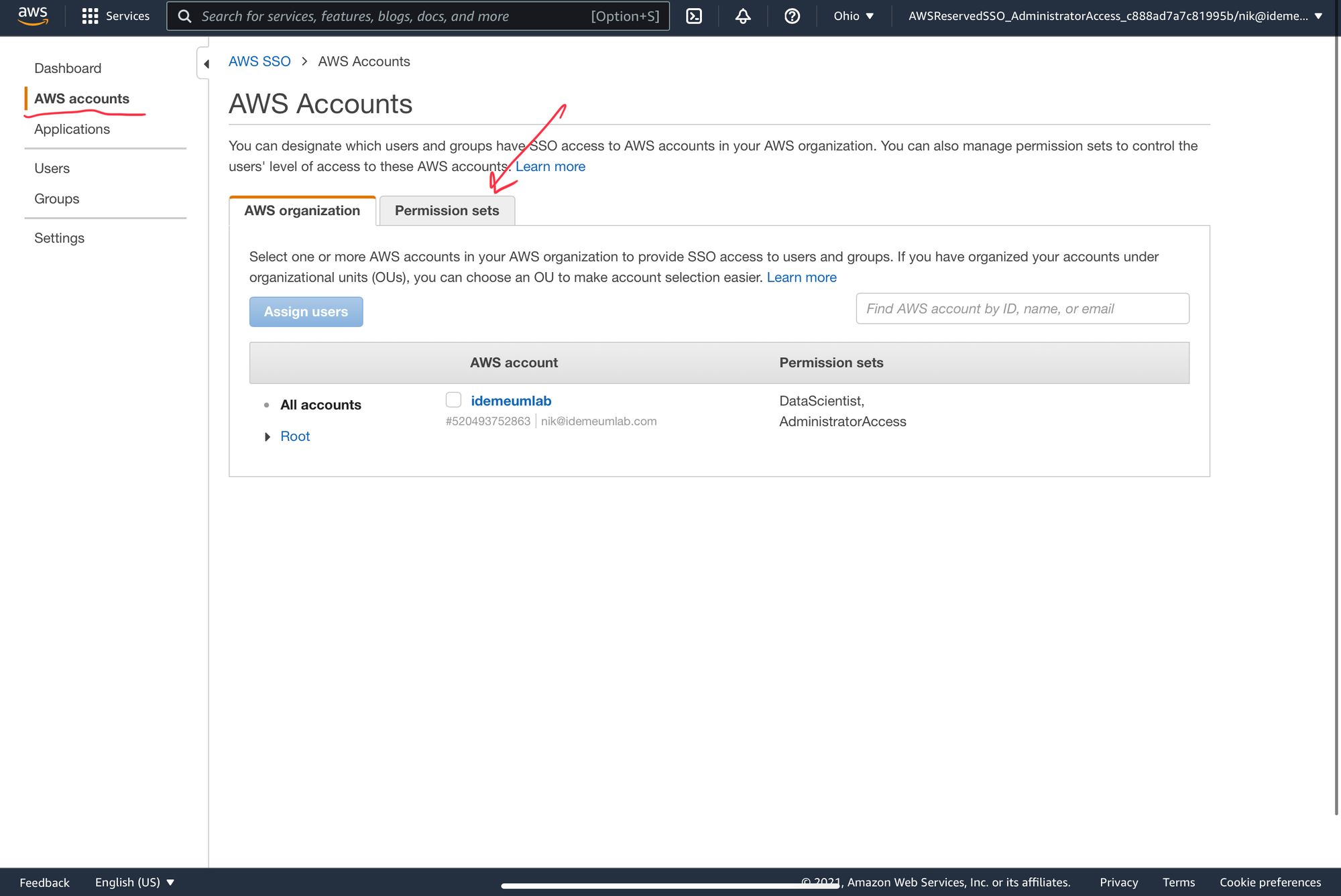Select the AWS organization tab
Viewport: 1341px width, 896px height.
(x=302, y=210)
